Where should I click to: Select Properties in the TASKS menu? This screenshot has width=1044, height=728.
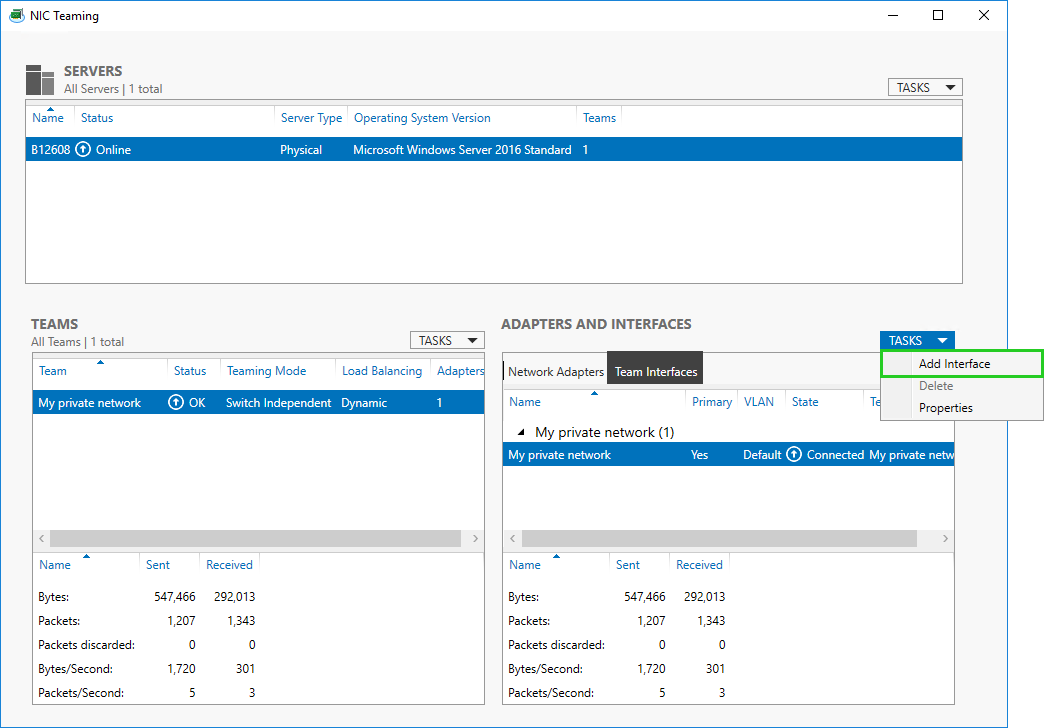pyautogui.click(x=945, y=408)
